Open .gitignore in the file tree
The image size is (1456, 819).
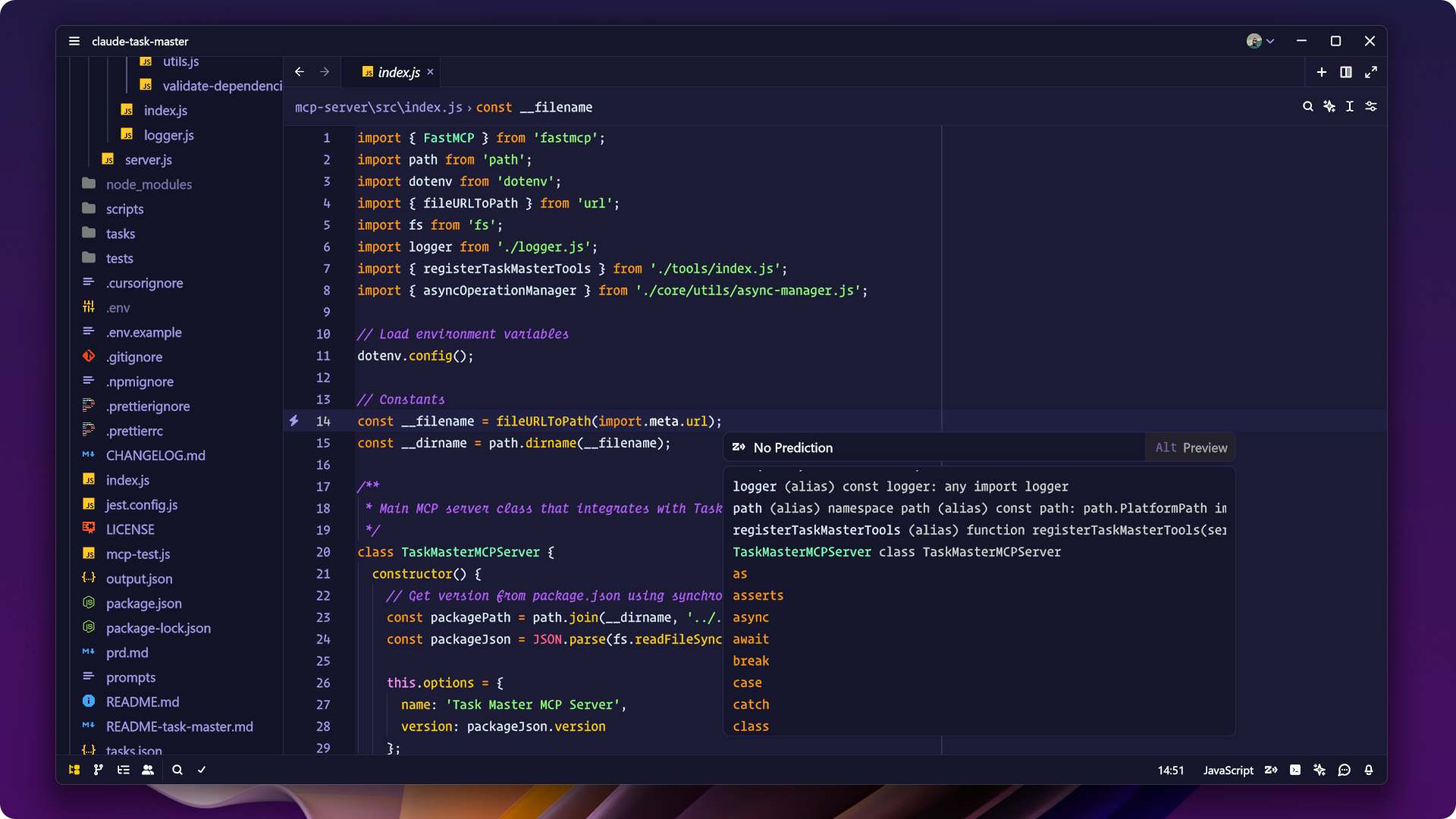point(133,357)
